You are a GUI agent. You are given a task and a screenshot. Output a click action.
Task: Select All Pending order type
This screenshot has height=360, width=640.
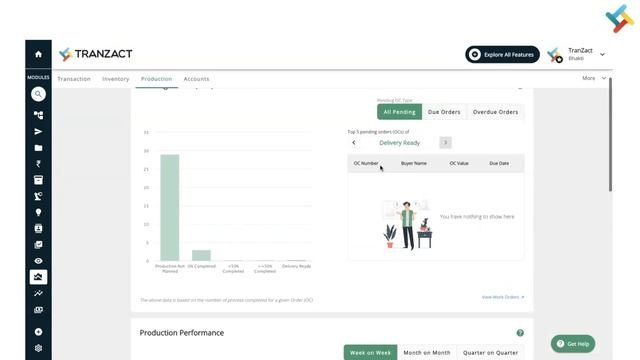(x=399, y=112)
